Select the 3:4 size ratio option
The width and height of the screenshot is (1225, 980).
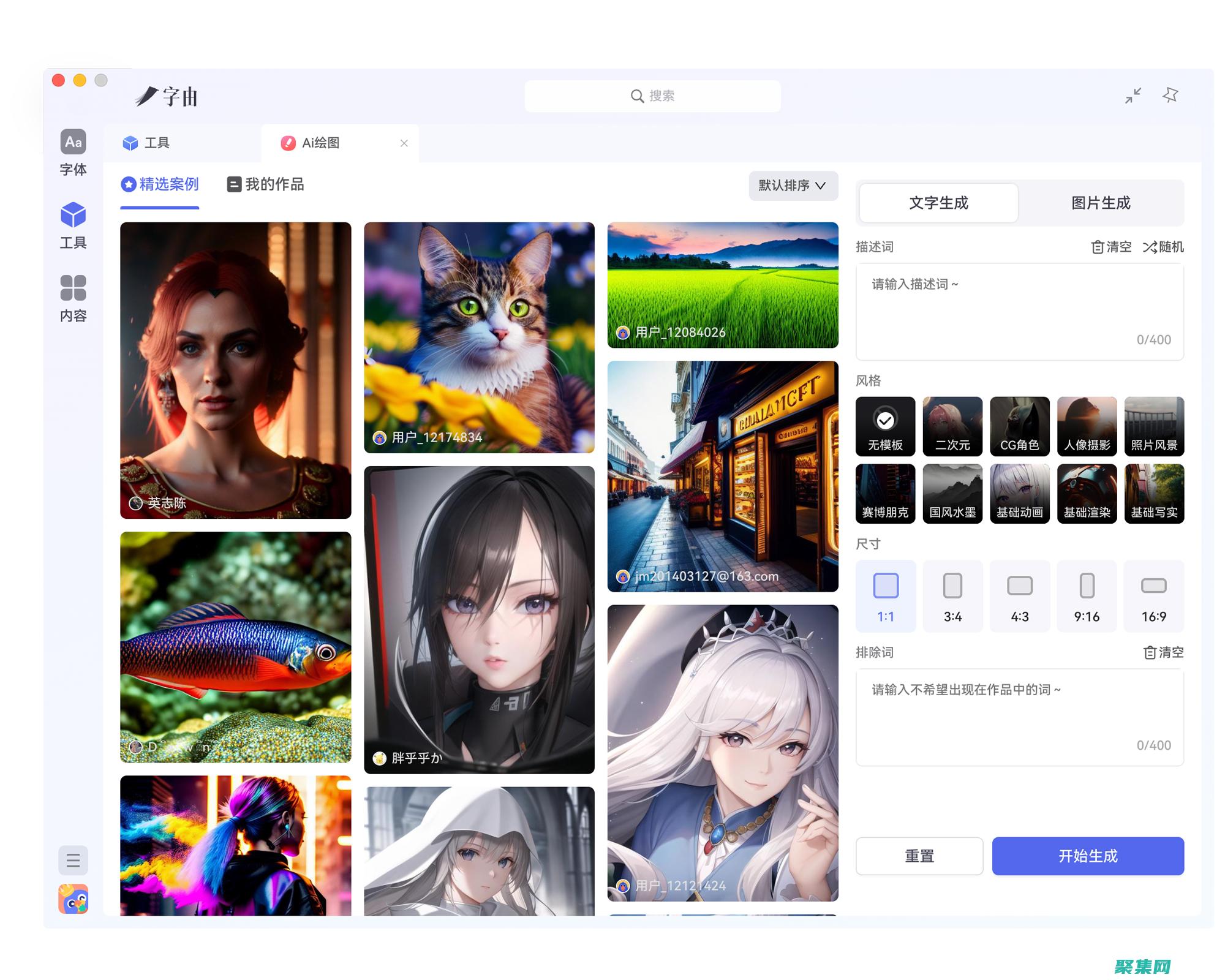952,595
